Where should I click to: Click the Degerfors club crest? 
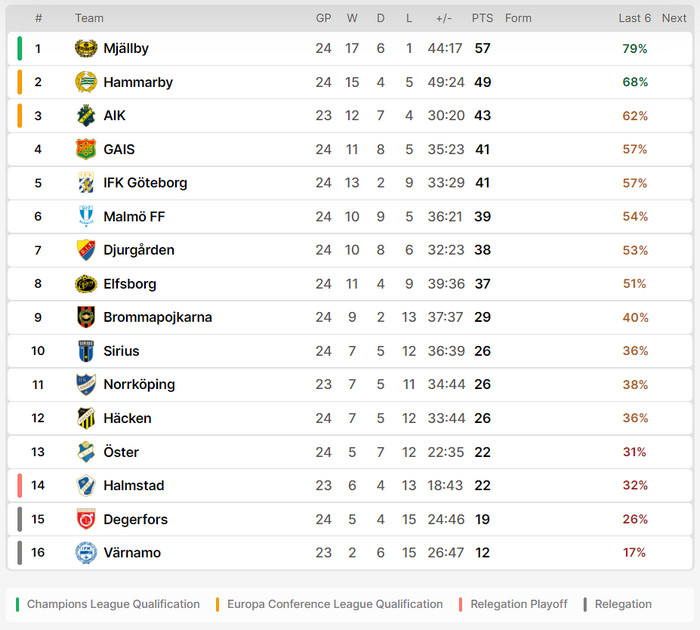(x=86, y=519)
